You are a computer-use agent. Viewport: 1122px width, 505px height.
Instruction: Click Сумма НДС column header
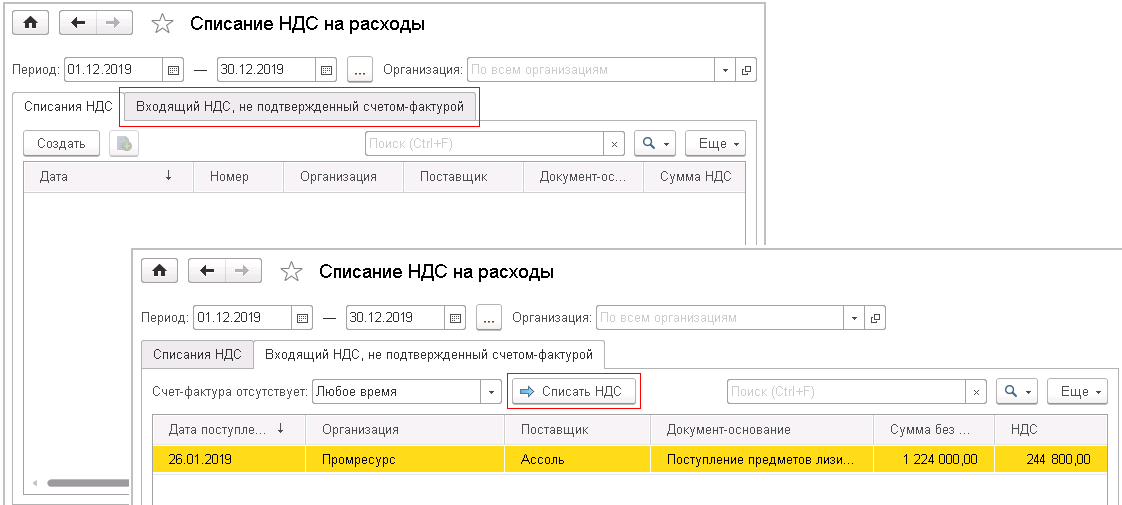(695, 177)
